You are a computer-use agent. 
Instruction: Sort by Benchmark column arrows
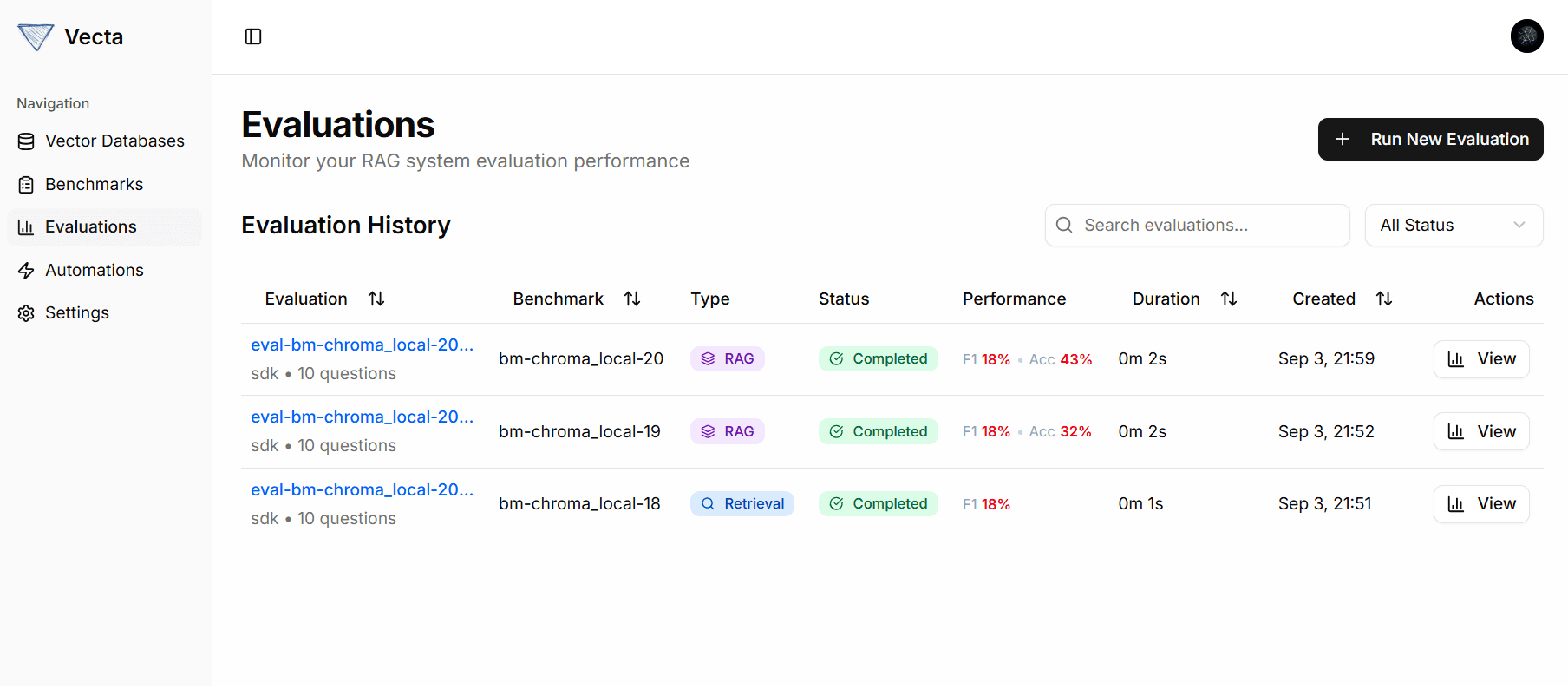coord(632,299)
